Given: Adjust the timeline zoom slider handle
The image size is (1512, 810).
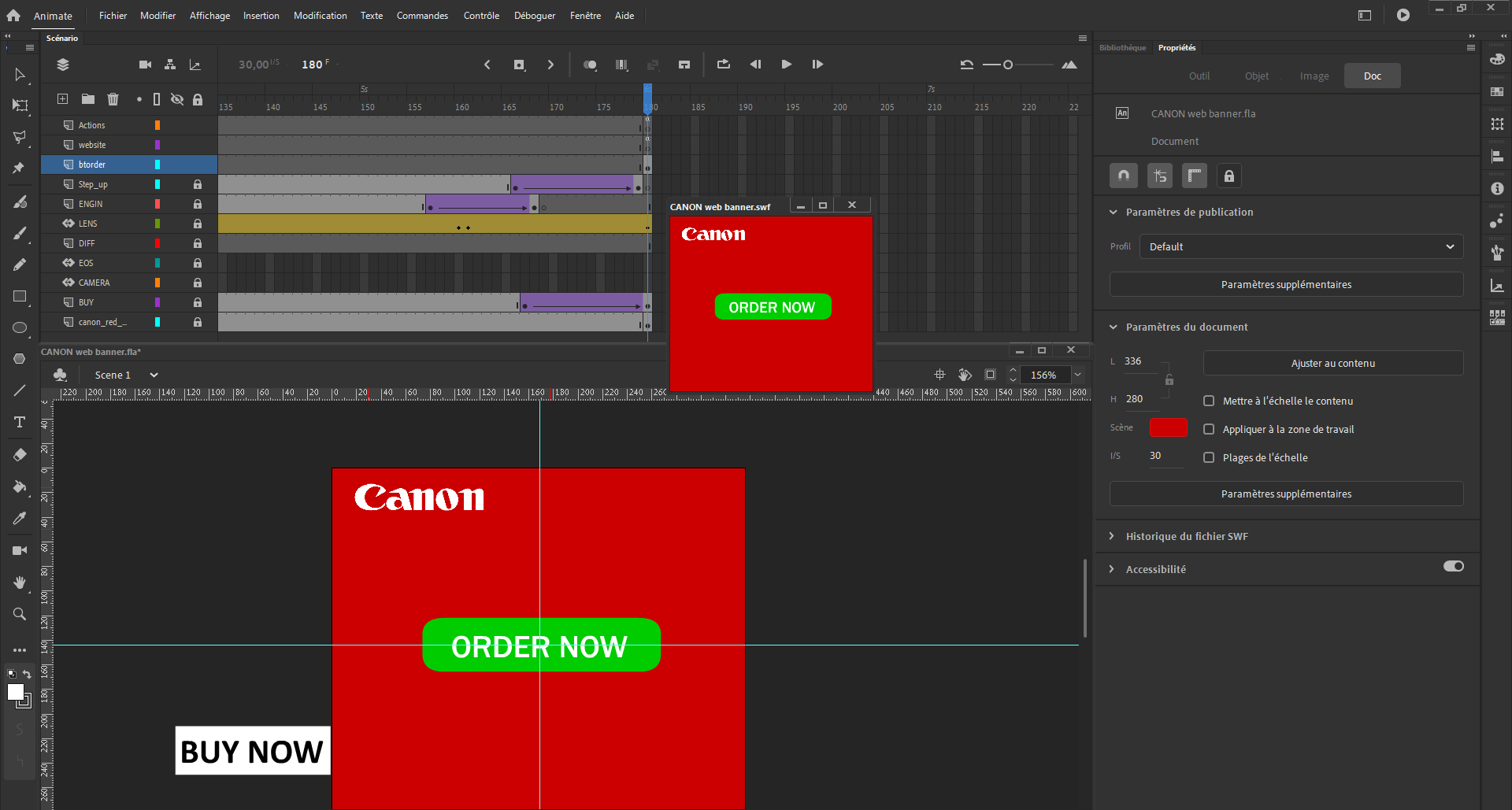Looking at the screenshot, I should (1007, 65).
